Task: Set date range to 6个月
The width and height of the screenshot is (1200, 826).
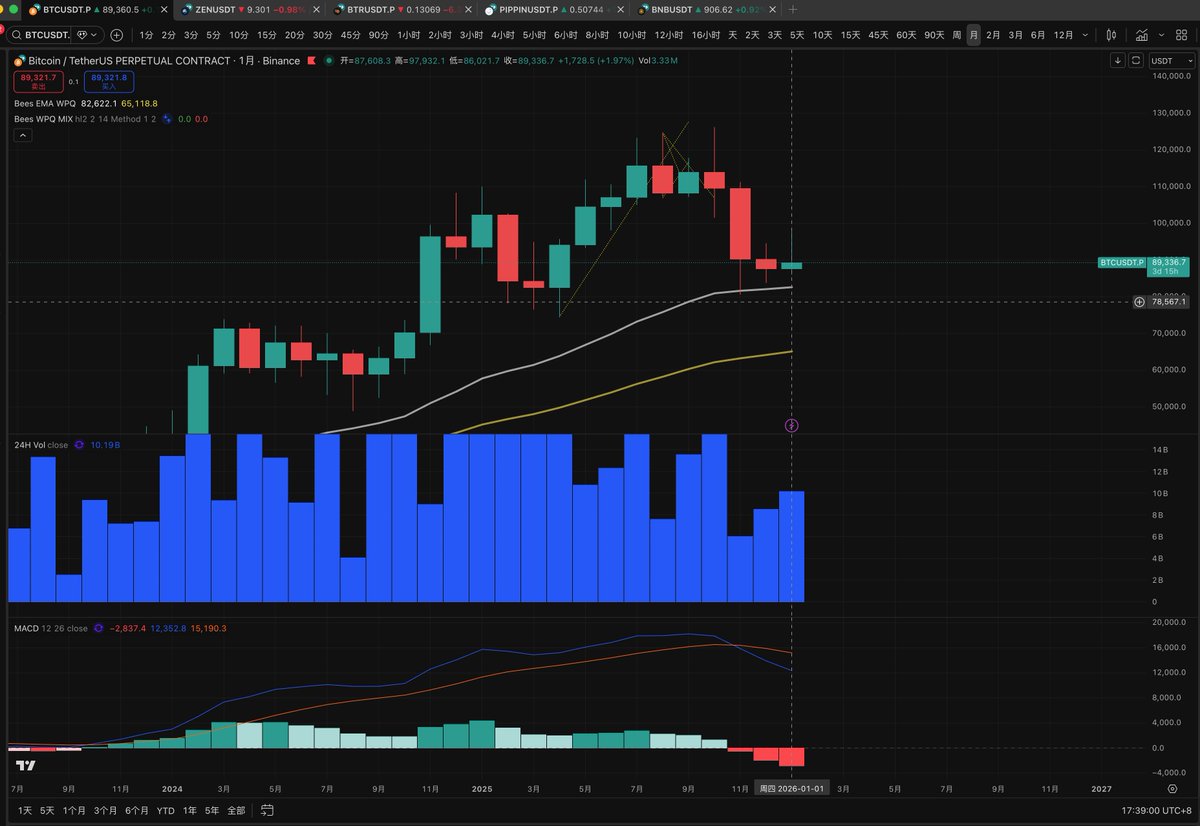Action: point(137,810)
